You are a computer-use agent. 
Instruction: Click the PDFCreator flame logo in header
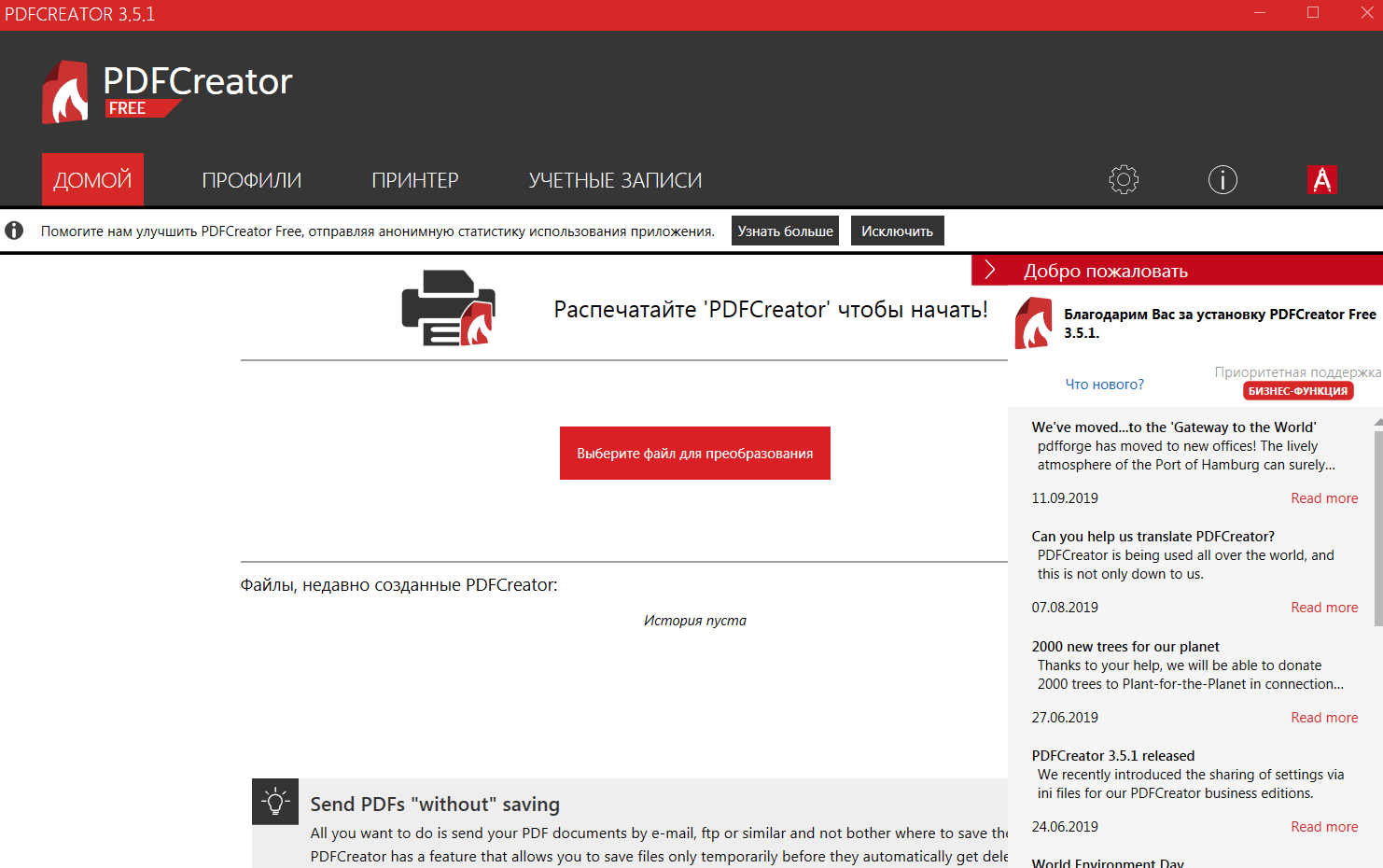pos(65,91)
